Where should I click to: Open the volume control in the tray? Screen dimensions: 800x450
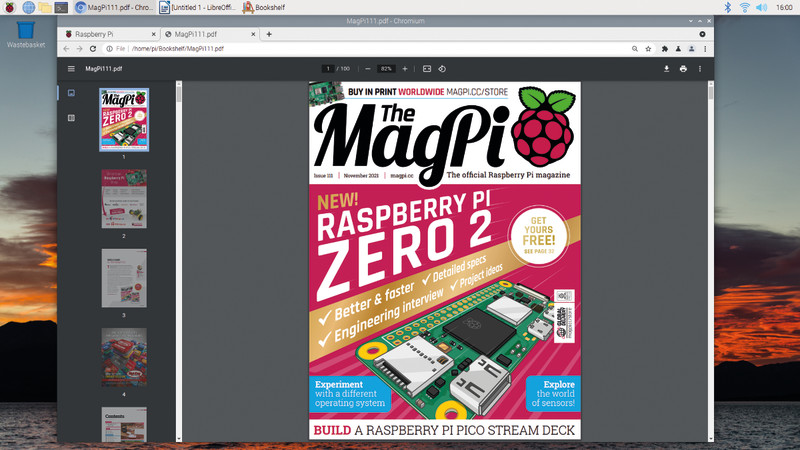point(761,7)
